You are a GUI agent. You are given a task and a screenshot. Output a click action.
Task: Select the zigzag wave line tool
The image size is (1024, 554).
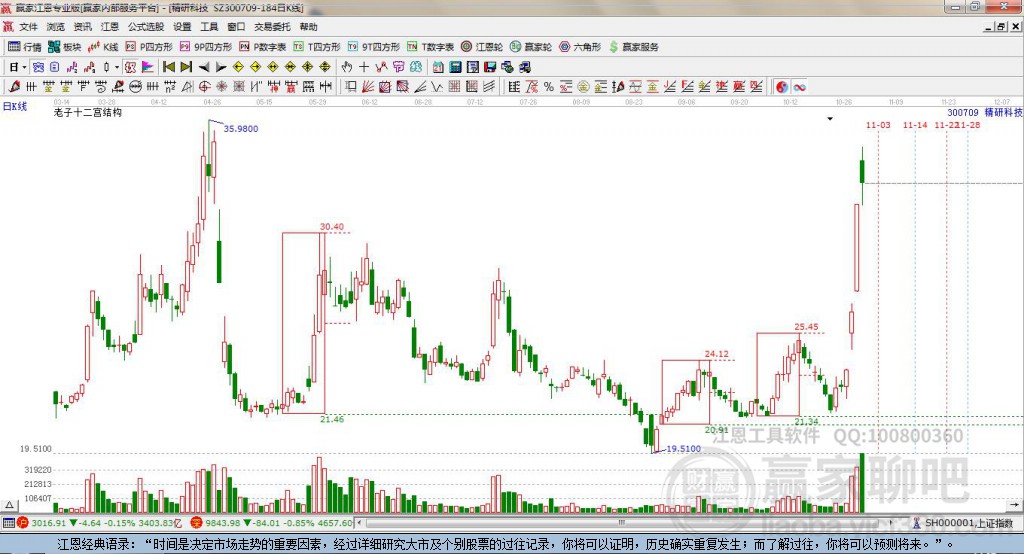click(x=436, y=86)
